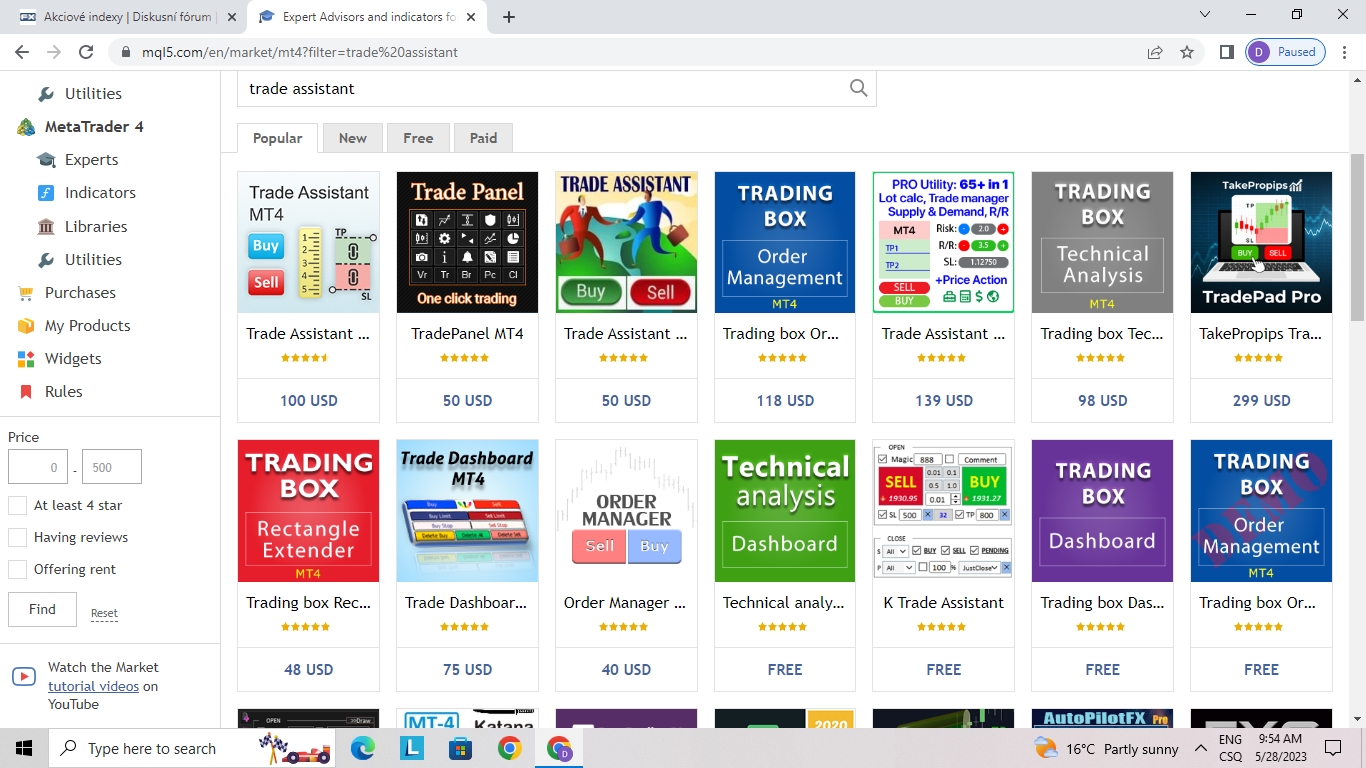Click the Find button

[x=42, y=609]
